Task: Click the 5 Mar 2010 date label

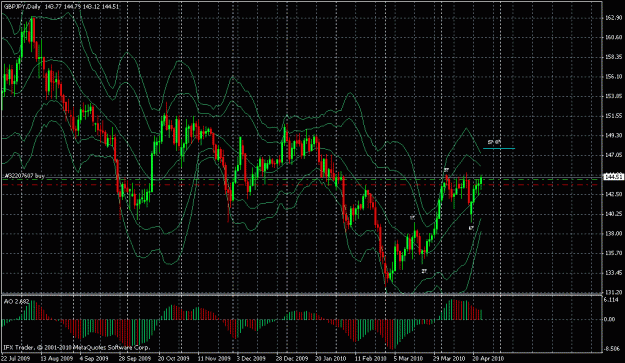Action: (x=408, y=358)
